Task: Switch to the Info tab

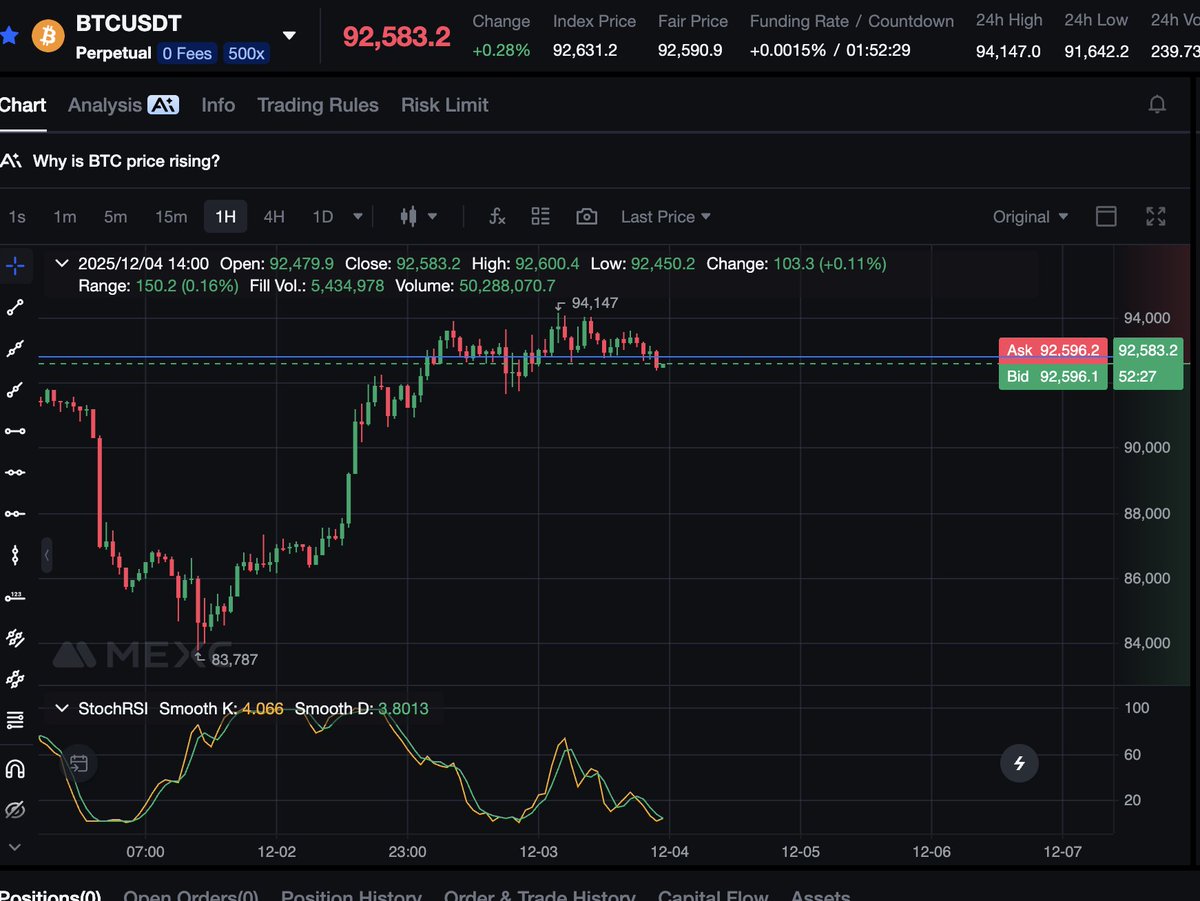Action: tap(218, 105)
